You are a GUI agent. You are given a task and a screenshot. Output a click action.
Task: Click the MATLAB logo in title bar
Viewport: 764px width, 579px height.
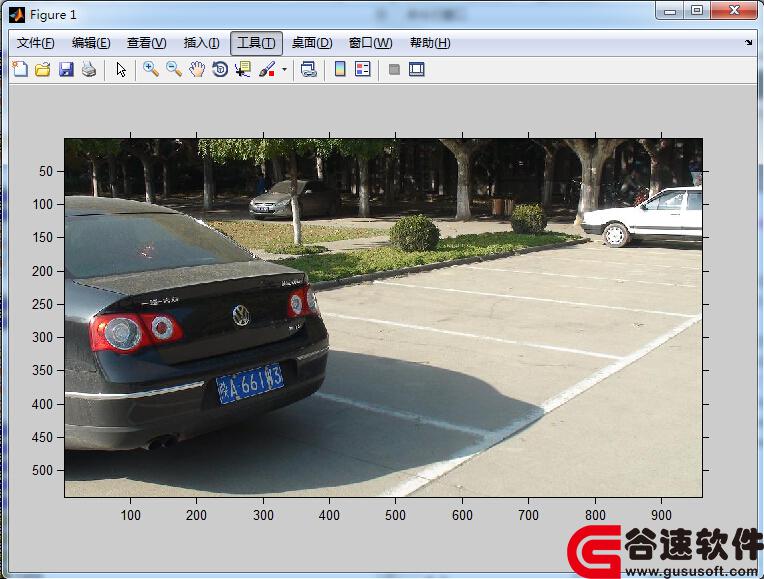click(17, 15)
